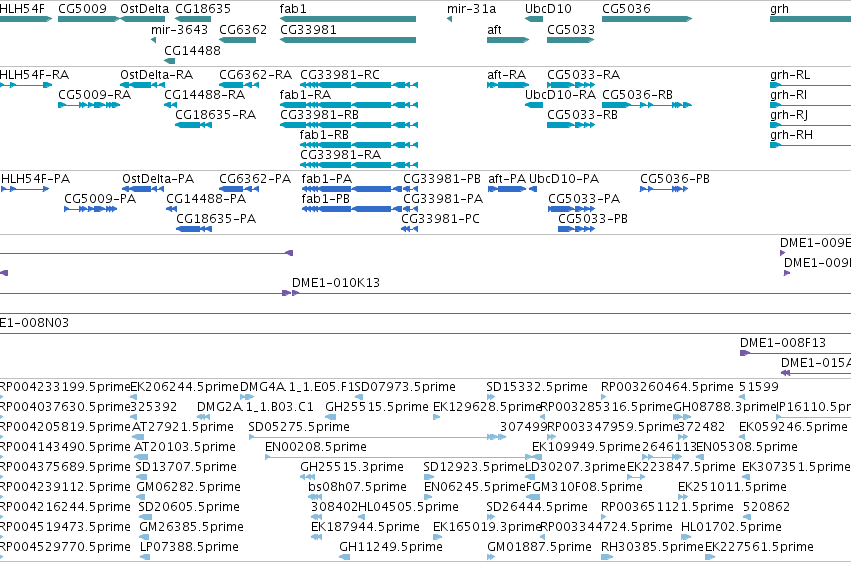Select protein CG14488-PA
851x562 pixels.
point(206,199)
